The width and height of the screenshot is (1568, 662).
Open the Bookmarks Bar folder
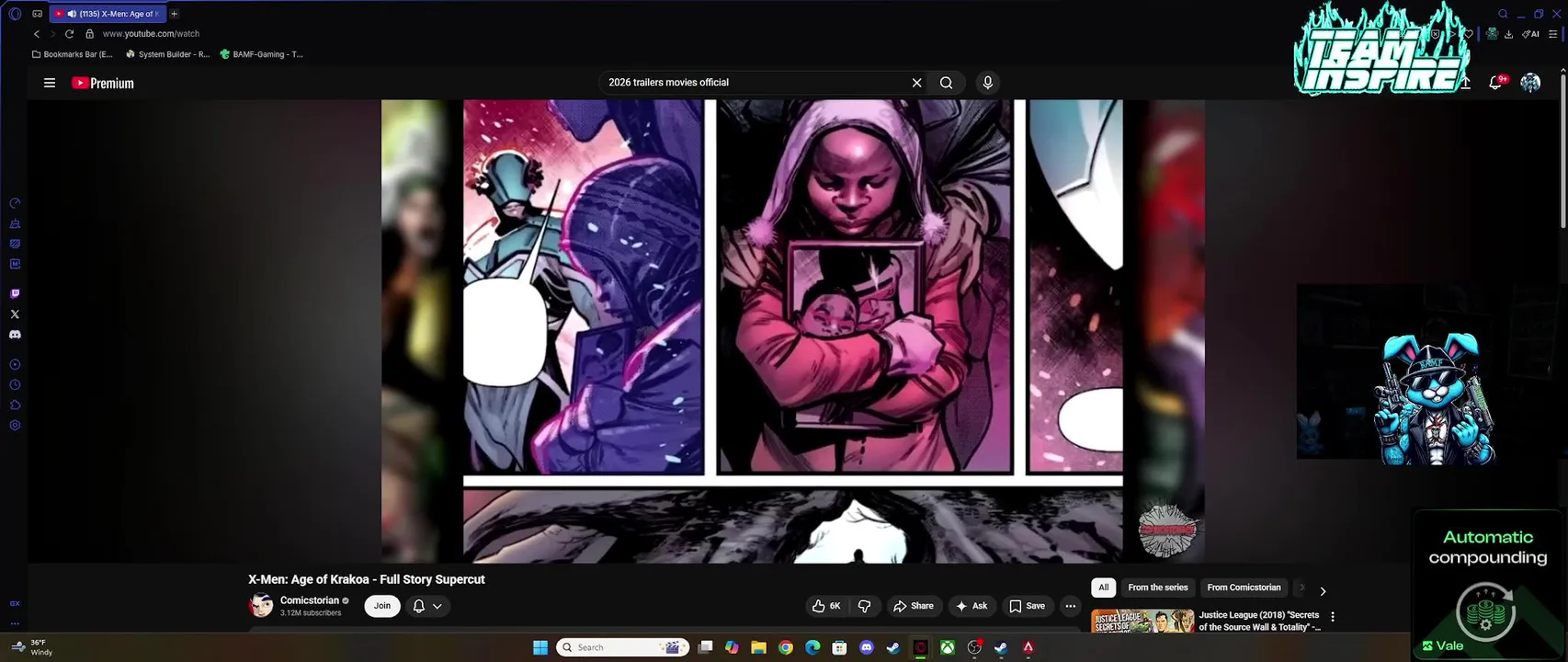click(73, 54)
